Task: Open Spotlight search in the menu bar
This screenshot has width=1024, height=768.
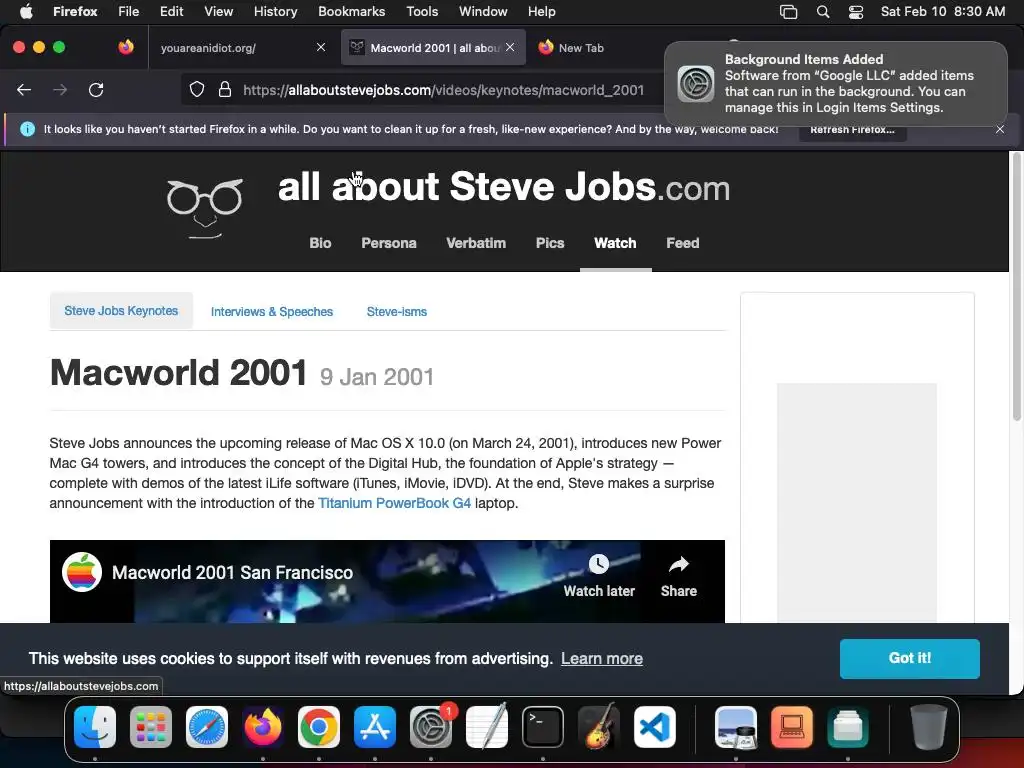Action: 823,12
